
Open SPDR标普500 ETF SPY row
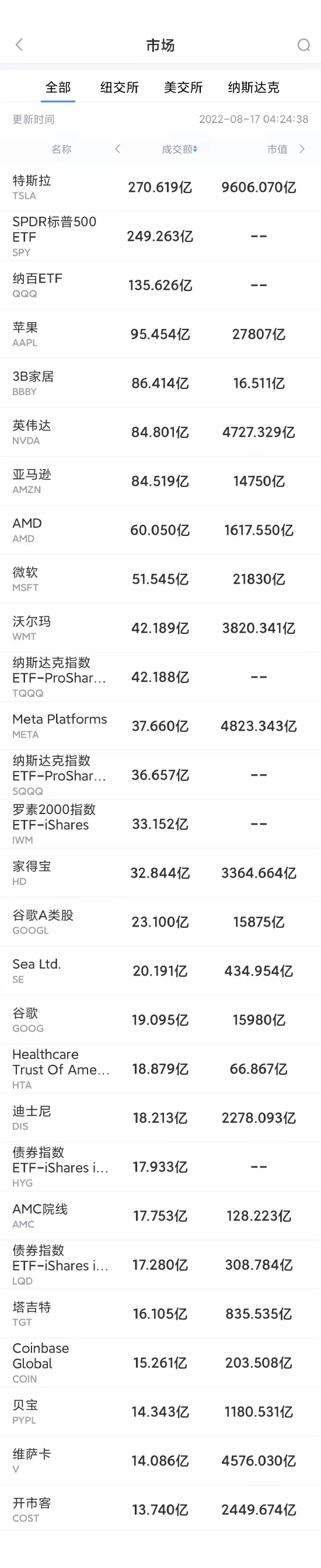160,236
